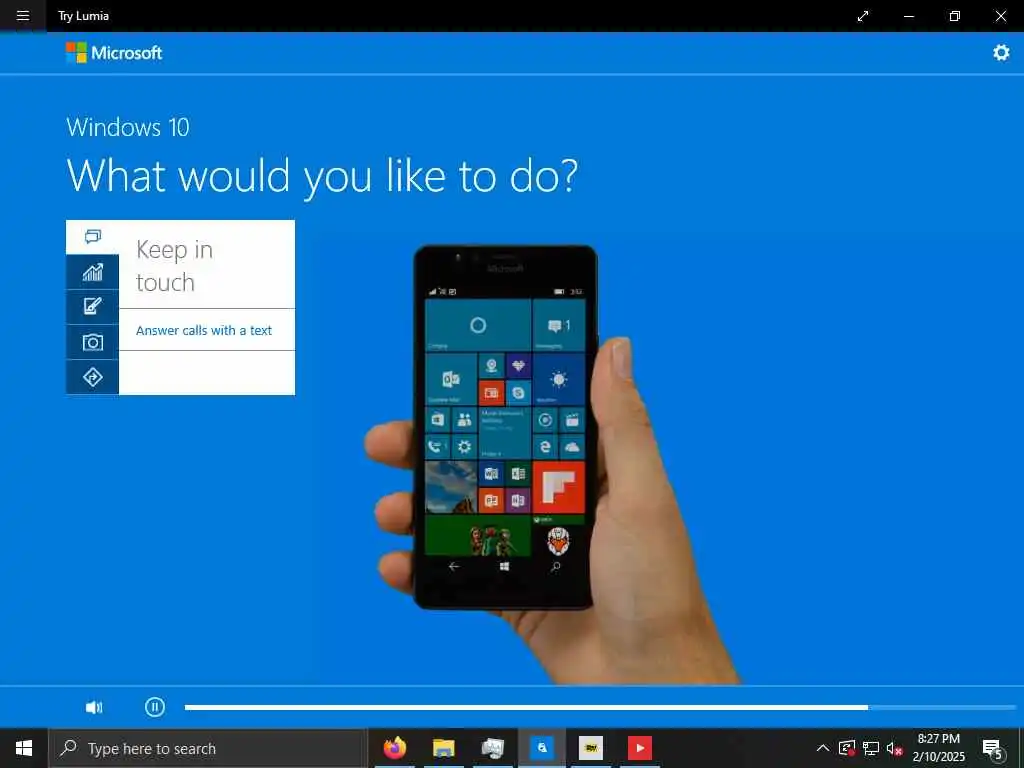
Task: Select the Keep in touch chat icon
Action: pos(93,236)
